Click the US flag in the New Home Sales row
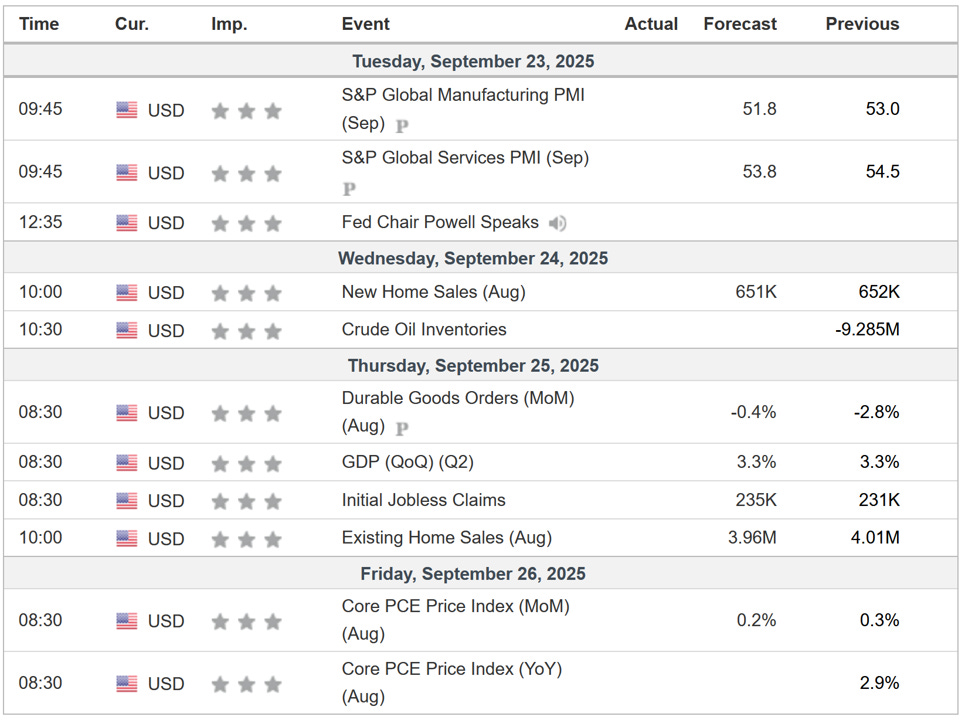 tap(127, 293)
